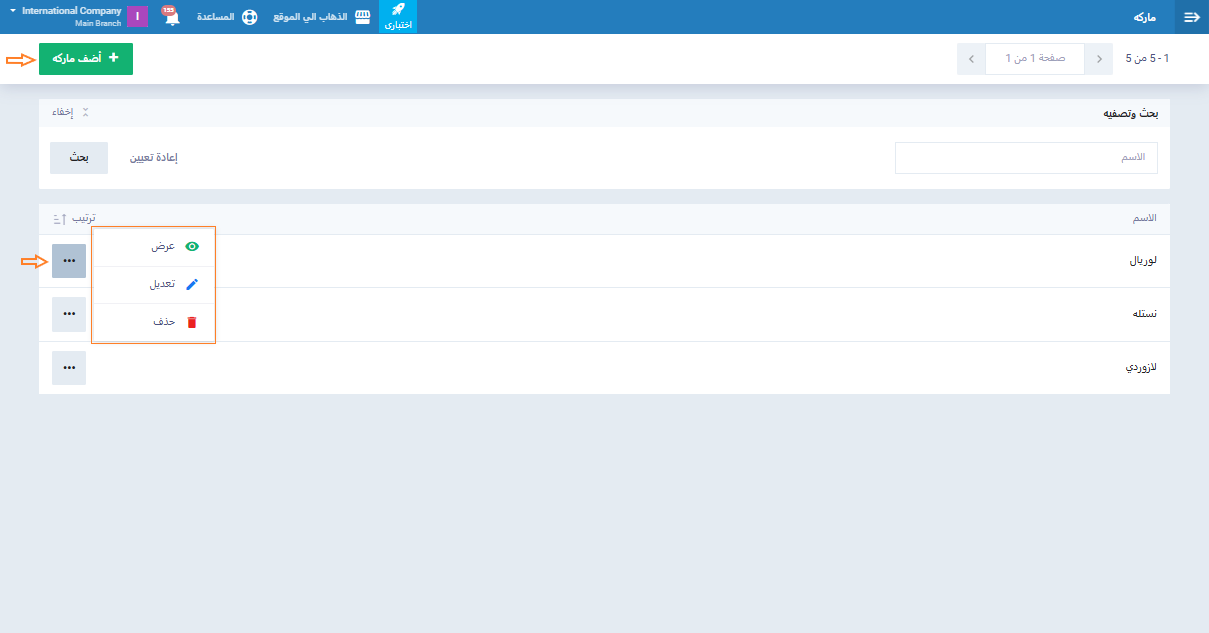
Task: Click the purple user avatar icon
Action: coord(137,17)
